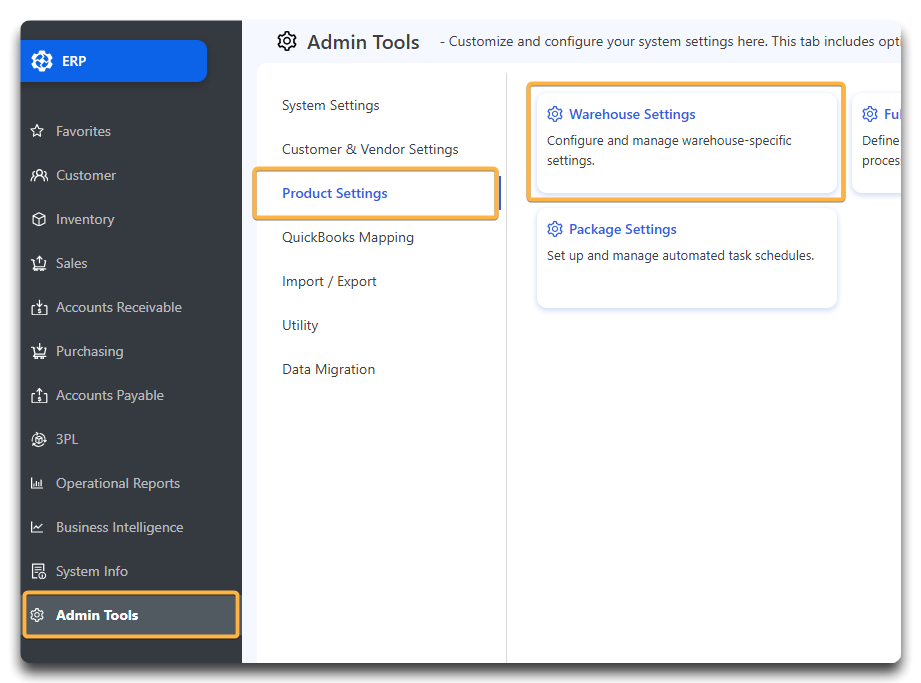Open Purchasing from the sidebar
This screenshot has height=683, width=921.
click(x=89, y=351)
